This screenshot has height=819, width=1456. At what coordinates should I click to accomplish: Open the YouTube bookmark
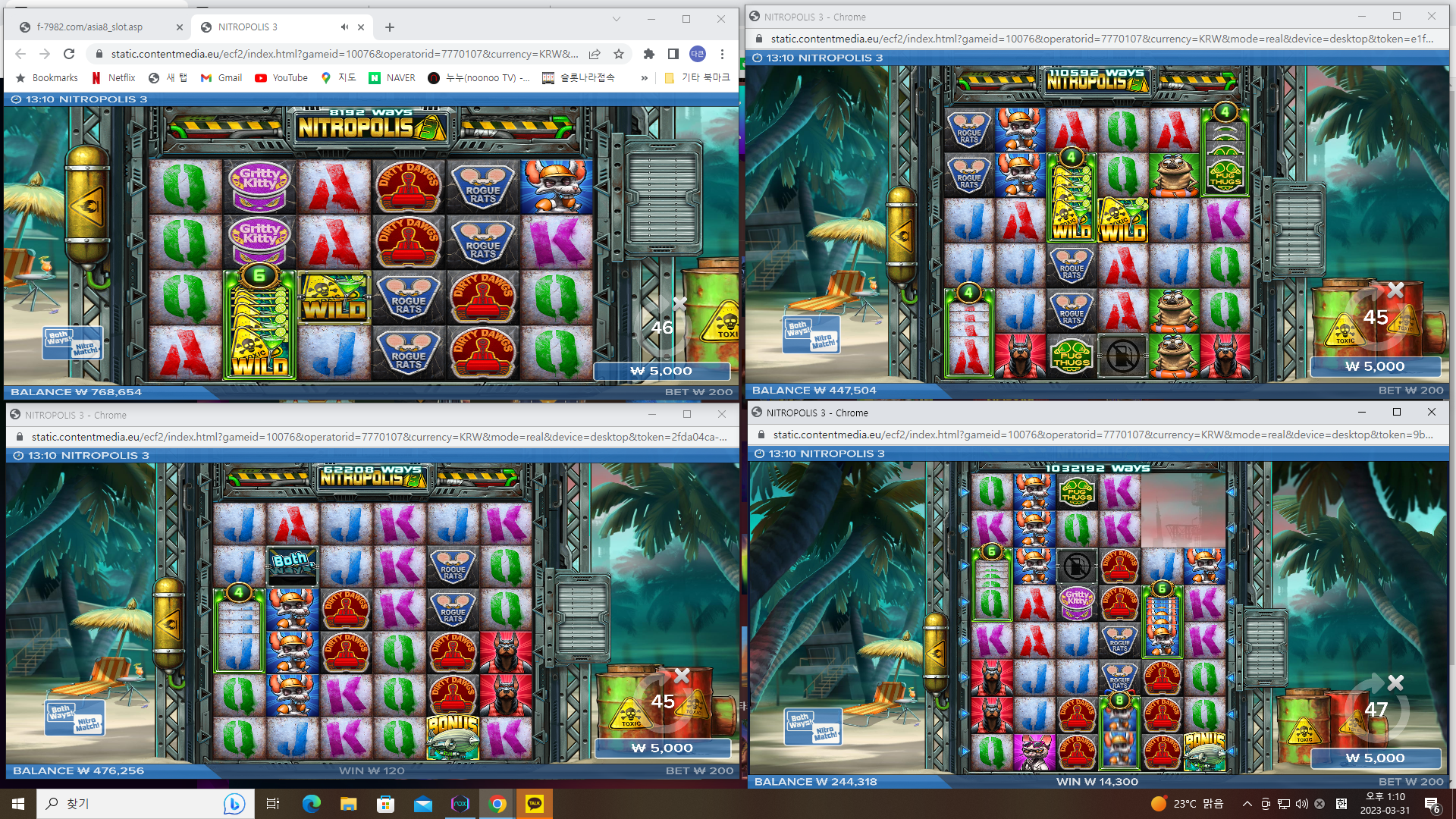click(x=281, y=77)
